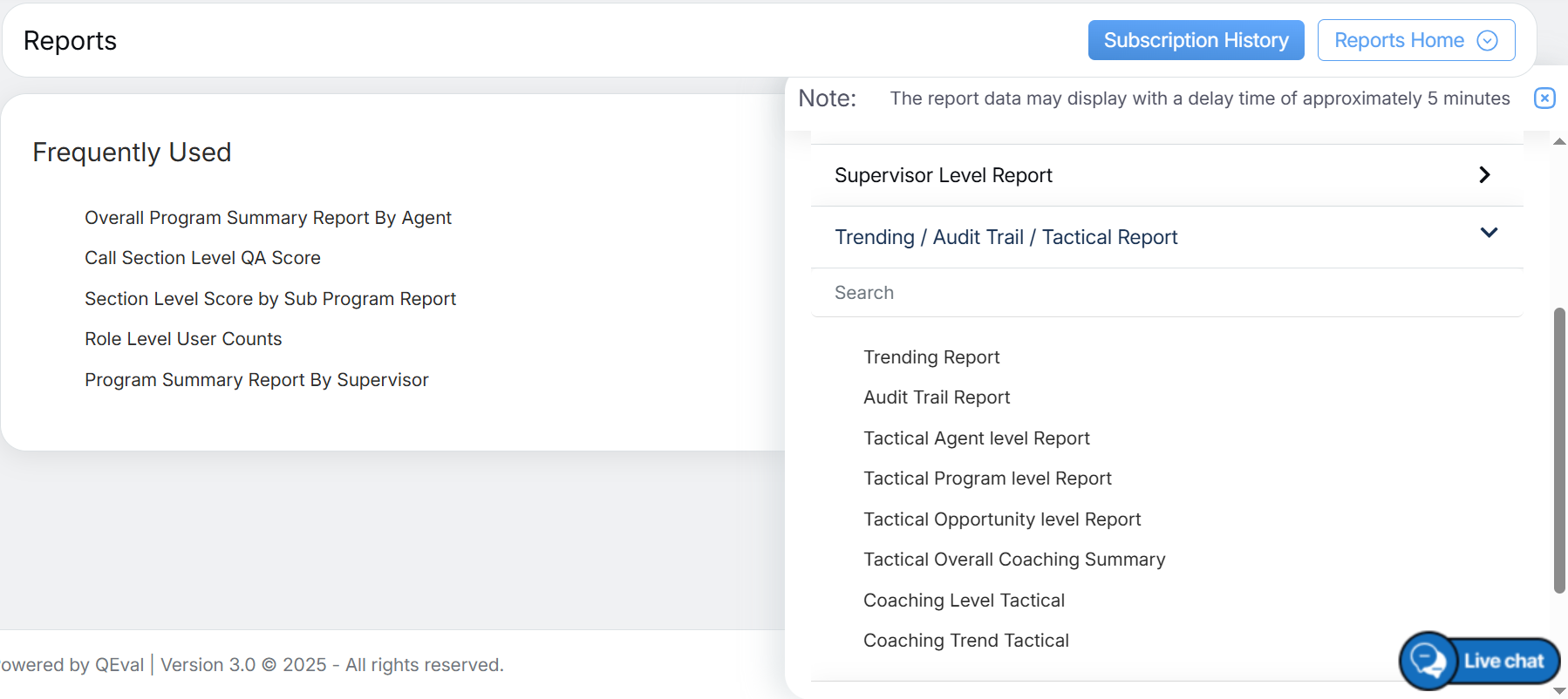
Task: Close the report delay note
Action: click(1544, 98)
